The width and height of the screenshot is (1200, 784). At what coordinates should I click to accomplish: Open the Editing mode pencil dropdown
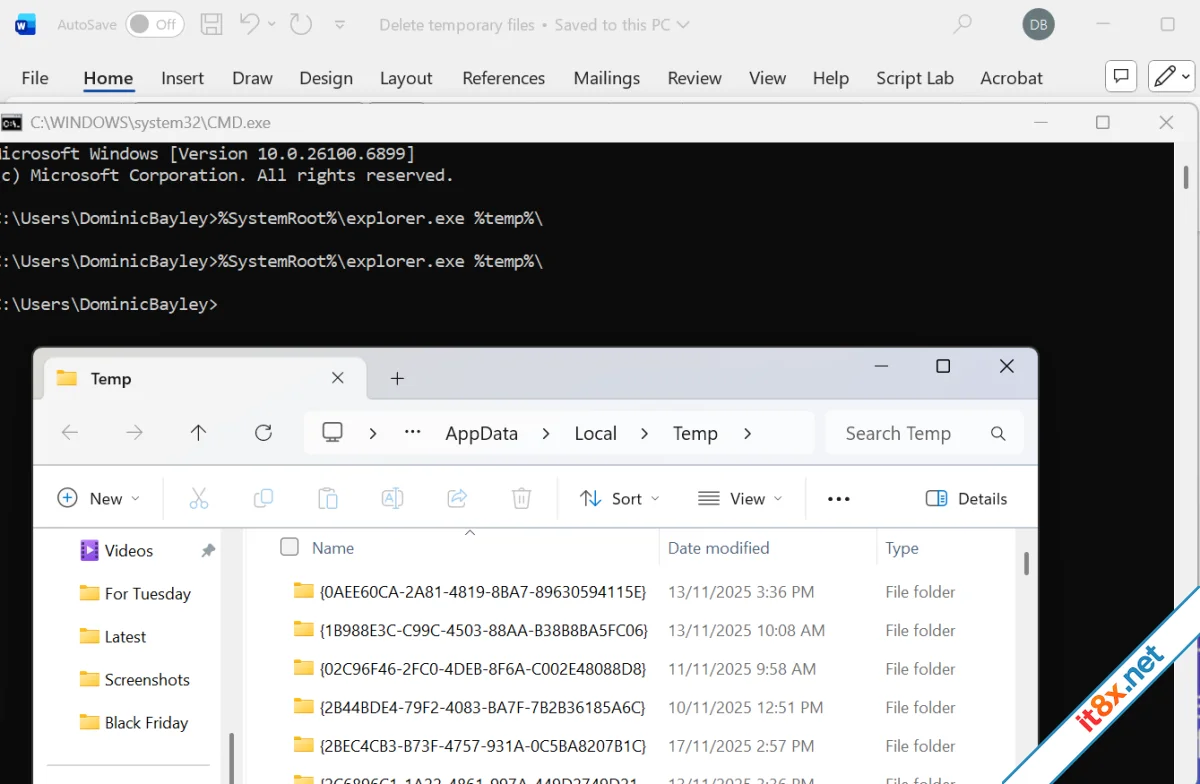click(1171, 76)
